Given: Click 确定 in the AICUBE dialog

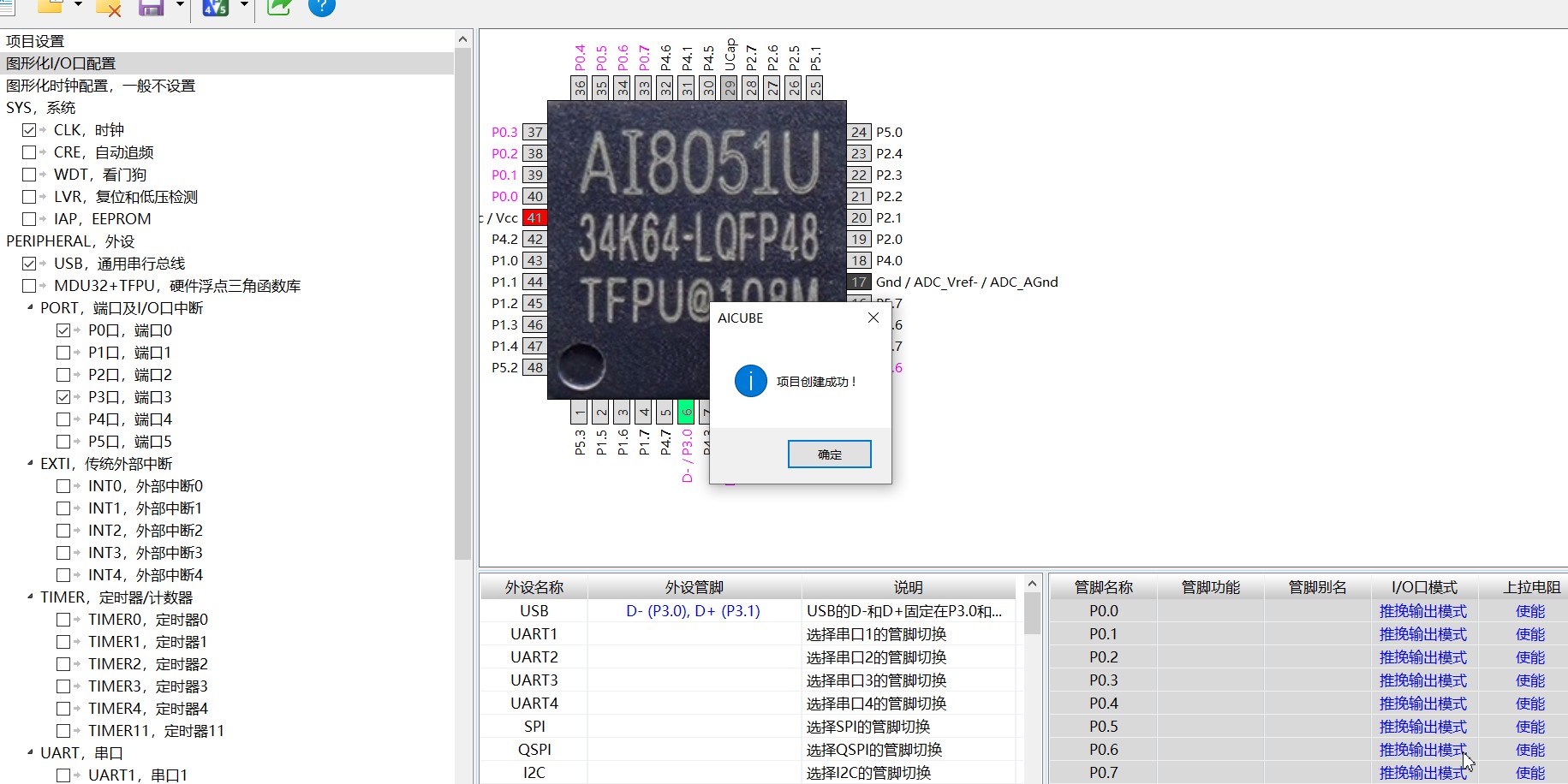Looking at the screenshot, I should [829, 454].
